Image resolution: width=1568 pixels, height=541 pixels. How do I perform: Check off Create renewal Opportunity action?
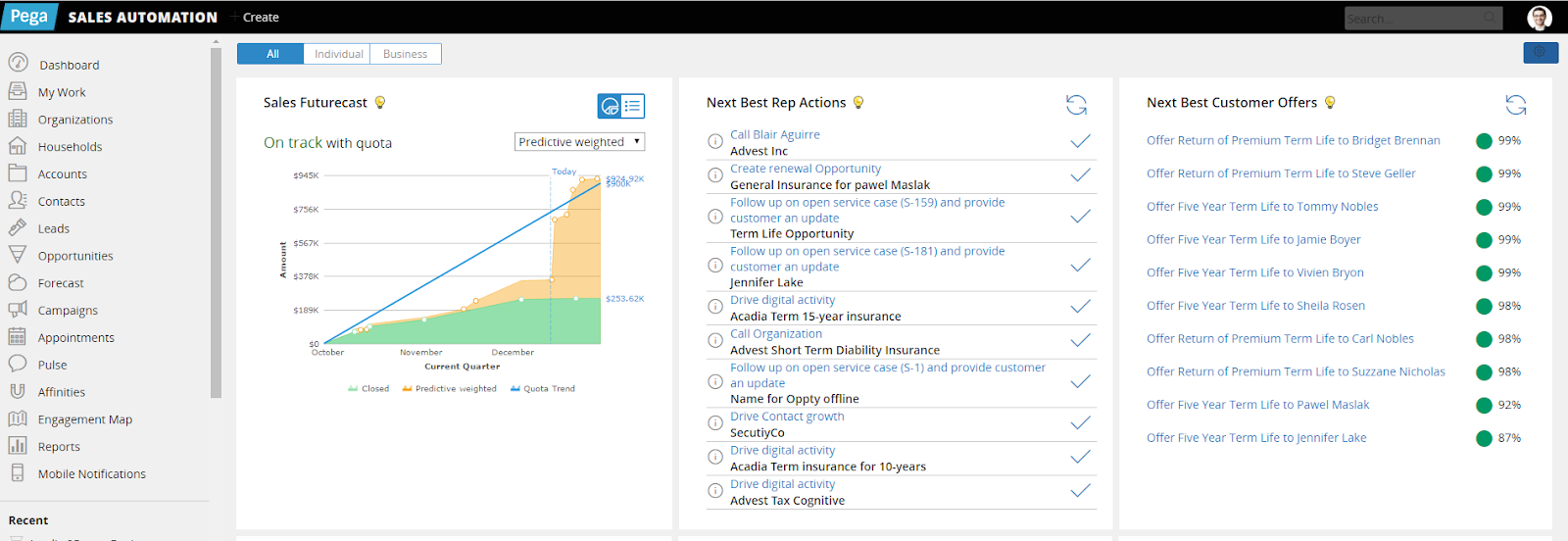pyautogui.click(x=1080, y=175)
